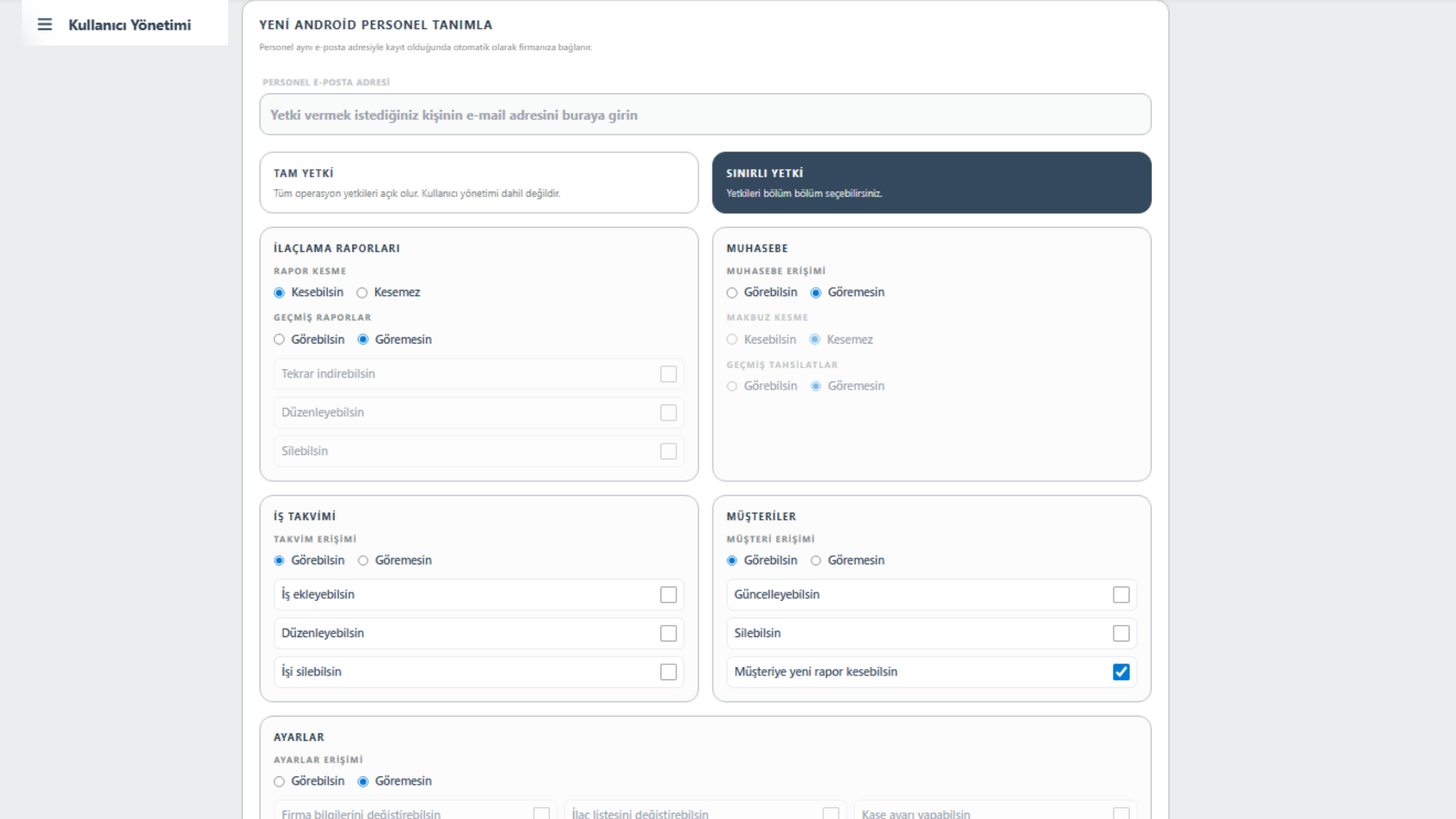Select Göremesin under Müşteri Erişimi
Image resolution: width=1456 pixels, height=819 pixels.
coord(816,561)
